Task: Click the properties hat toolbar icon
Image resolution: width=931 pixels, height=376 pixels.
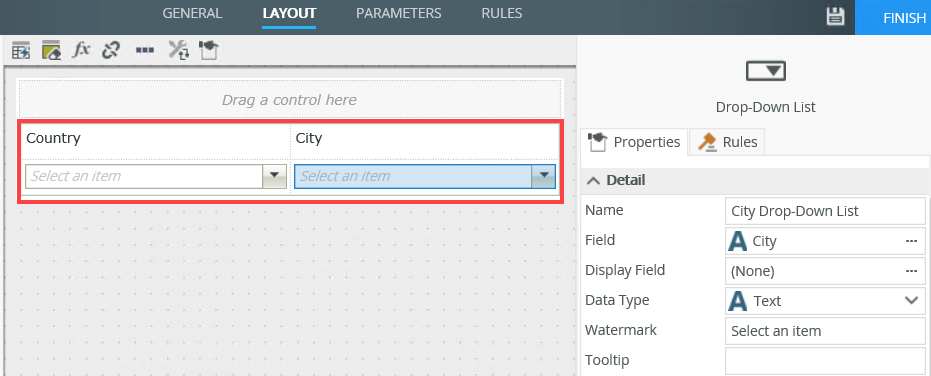Action: pos(209,50)
